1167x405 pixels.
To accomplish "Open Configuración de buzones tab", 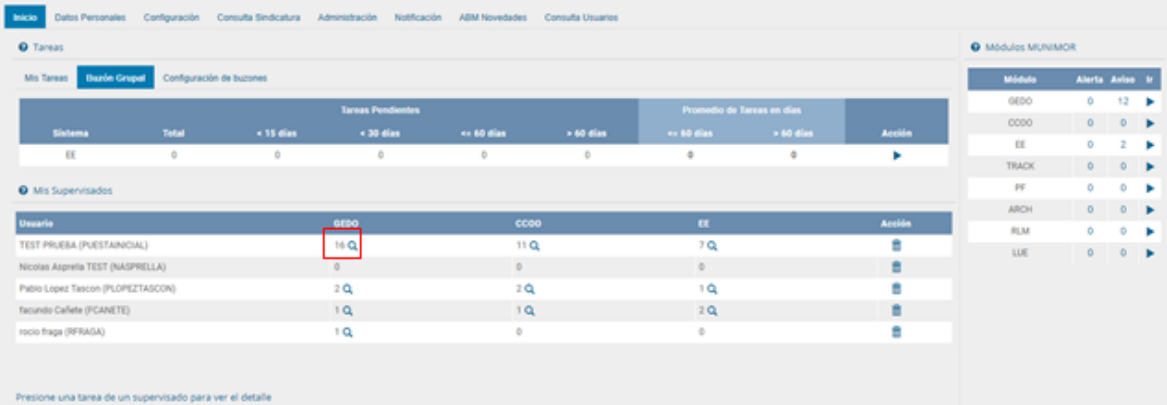I will click(215, 78).
